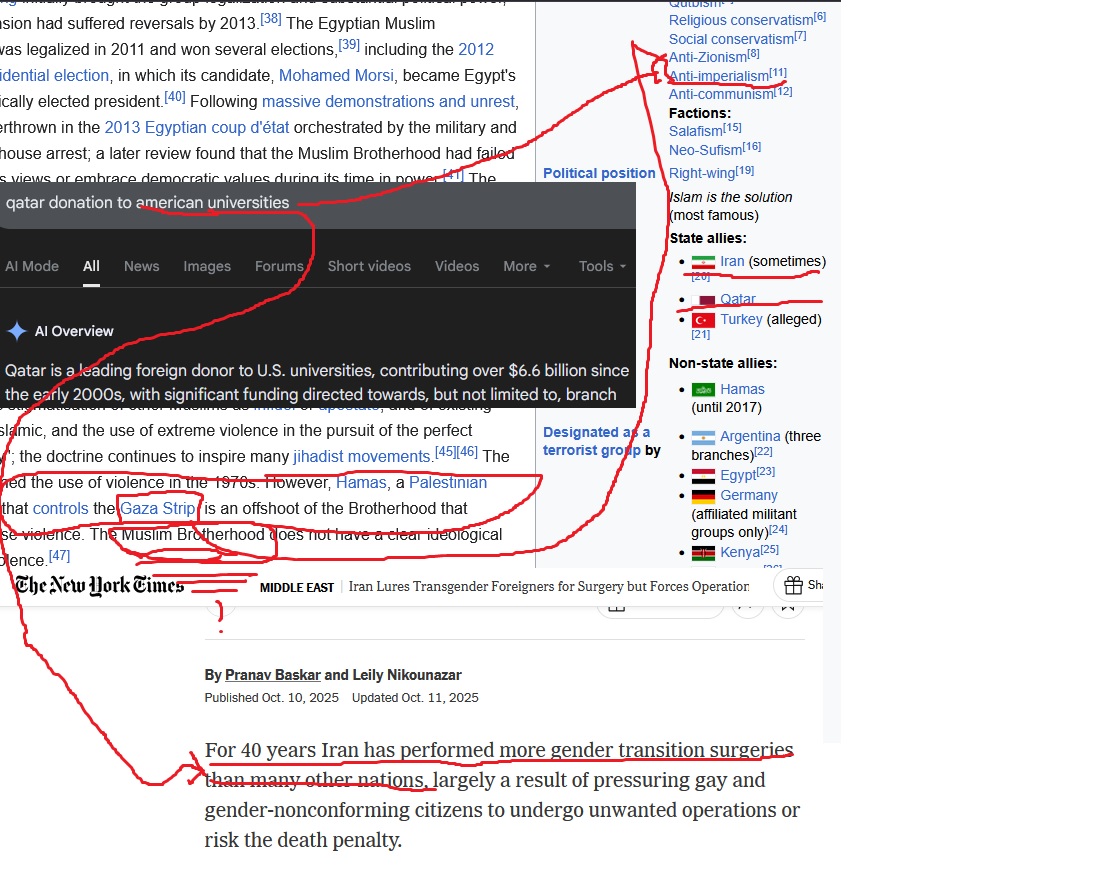Open the 2012 election link
Viewport: 1105px width, 889px height.
(x=476, y=49)
